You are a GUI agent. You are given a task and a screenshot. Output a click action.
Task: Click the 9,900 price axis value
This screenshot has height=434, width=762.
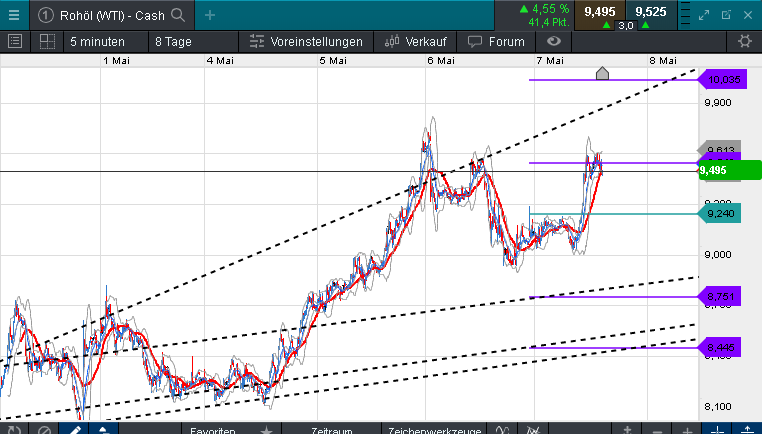[718, 103]
